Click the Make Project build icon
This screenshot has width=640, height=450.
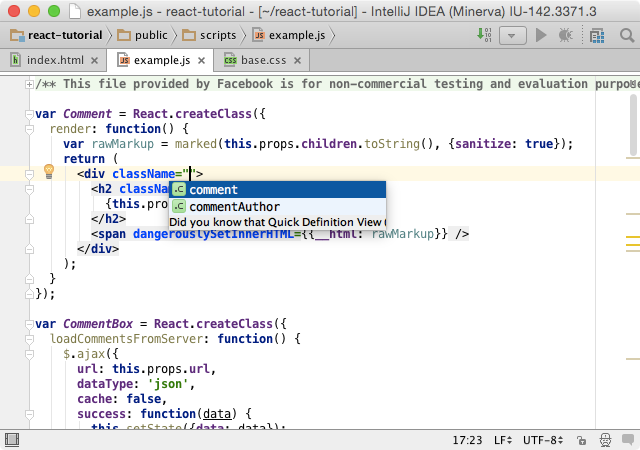point(484,35)
